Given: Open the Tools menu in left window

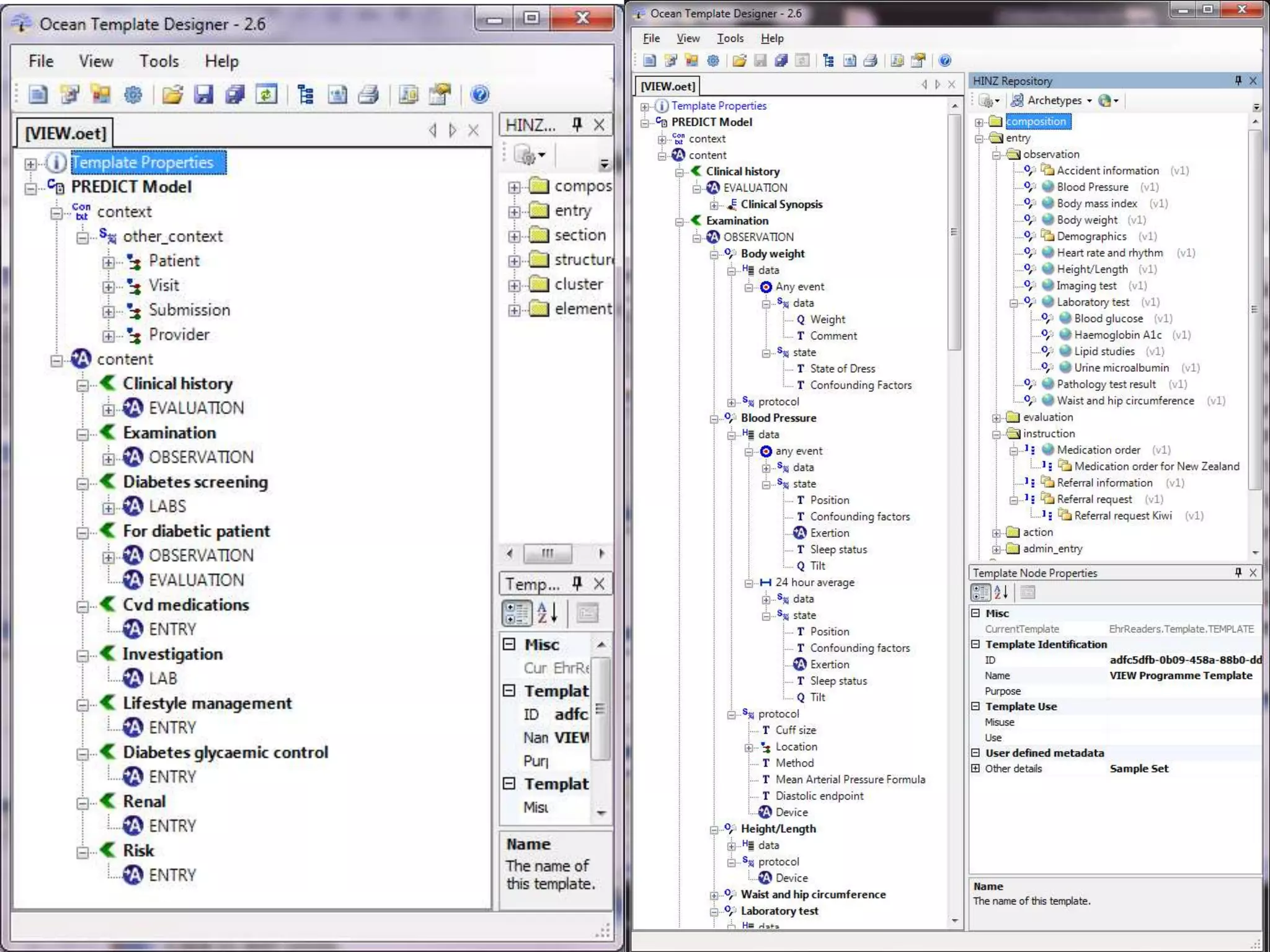Looking at the screenshot, I should tap(159, 61).
